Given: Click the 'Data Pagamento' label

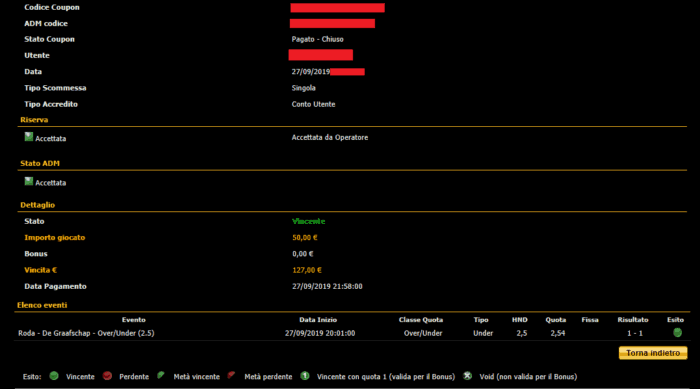Looking at the screenshot, I should coord(55,286).
